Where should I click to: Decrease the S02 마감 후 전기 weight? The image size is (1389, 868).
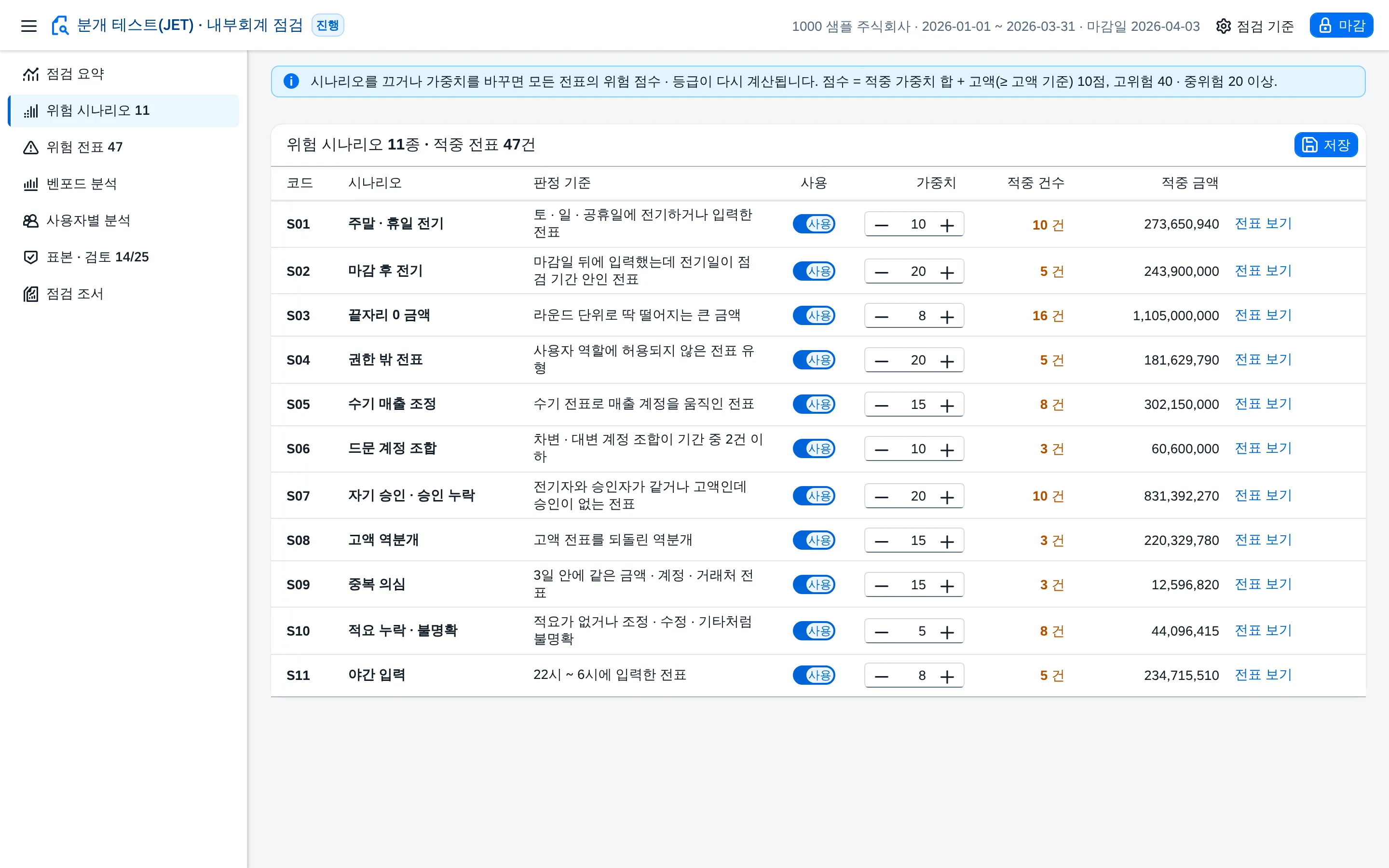point(881,271)
